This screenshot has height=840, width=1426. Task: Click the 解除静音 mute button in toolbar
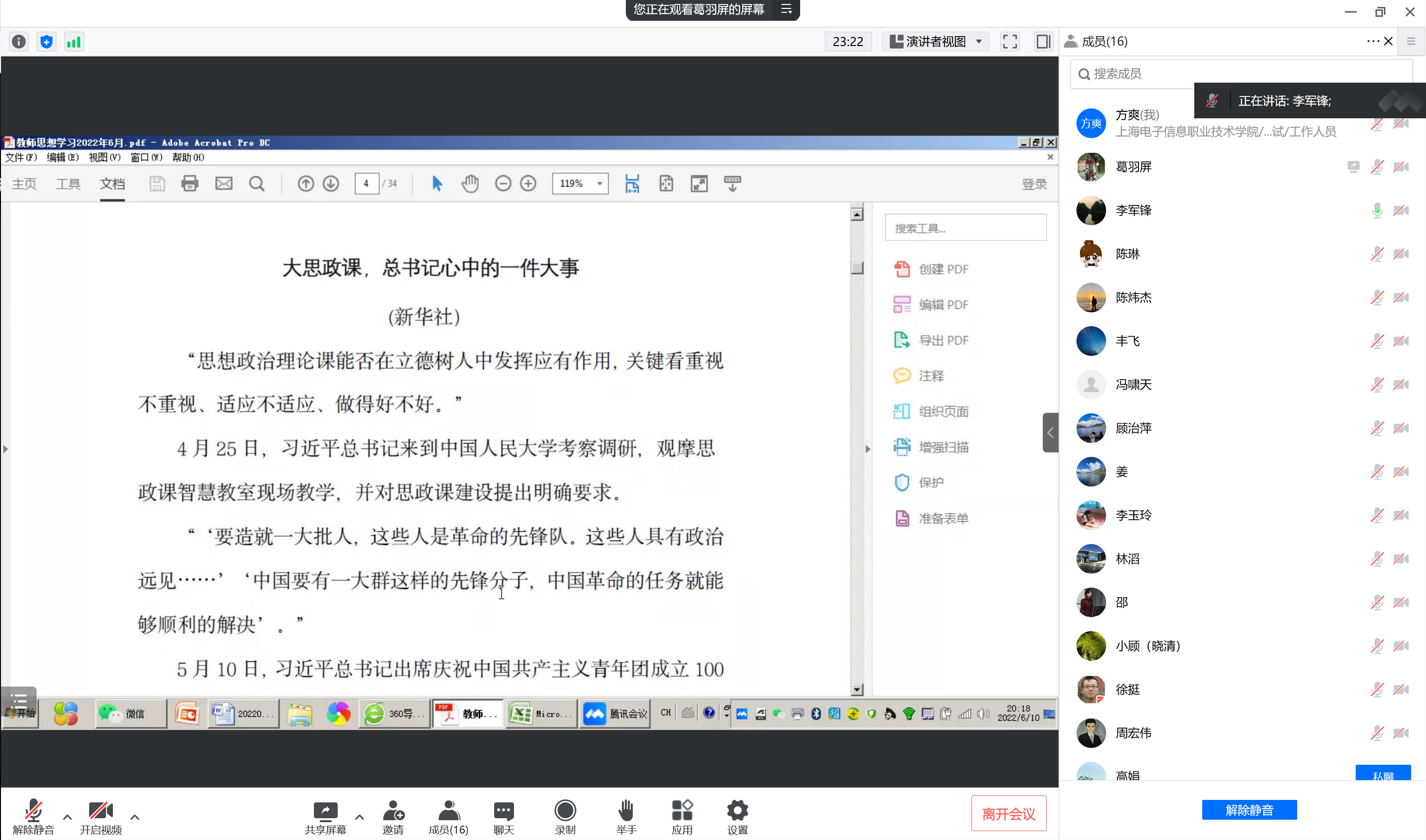point(33,817)
